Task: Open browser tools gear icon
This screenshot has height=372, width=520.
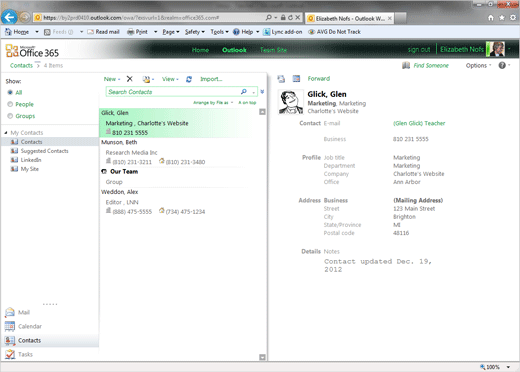Action: (513, 18)
